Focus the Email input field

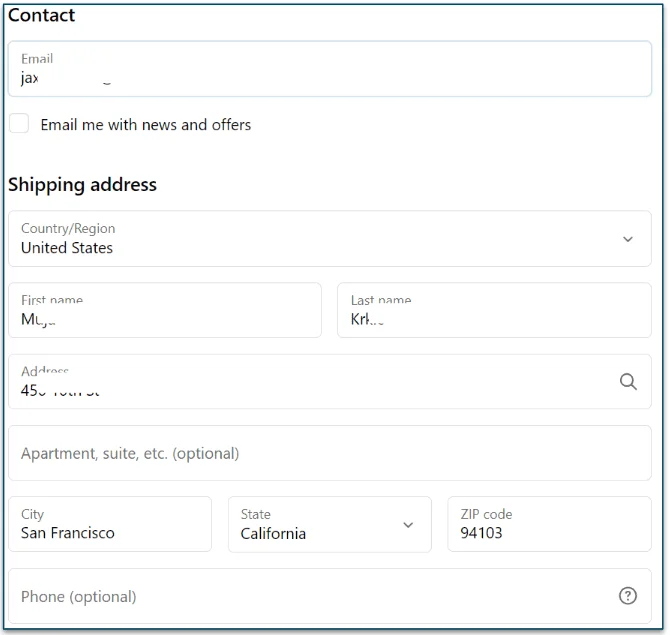tap(330, 70)
